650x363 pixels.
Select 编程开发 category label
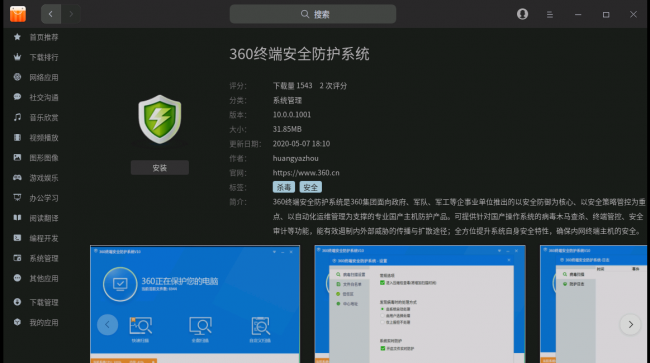click(x=44, y=238)
